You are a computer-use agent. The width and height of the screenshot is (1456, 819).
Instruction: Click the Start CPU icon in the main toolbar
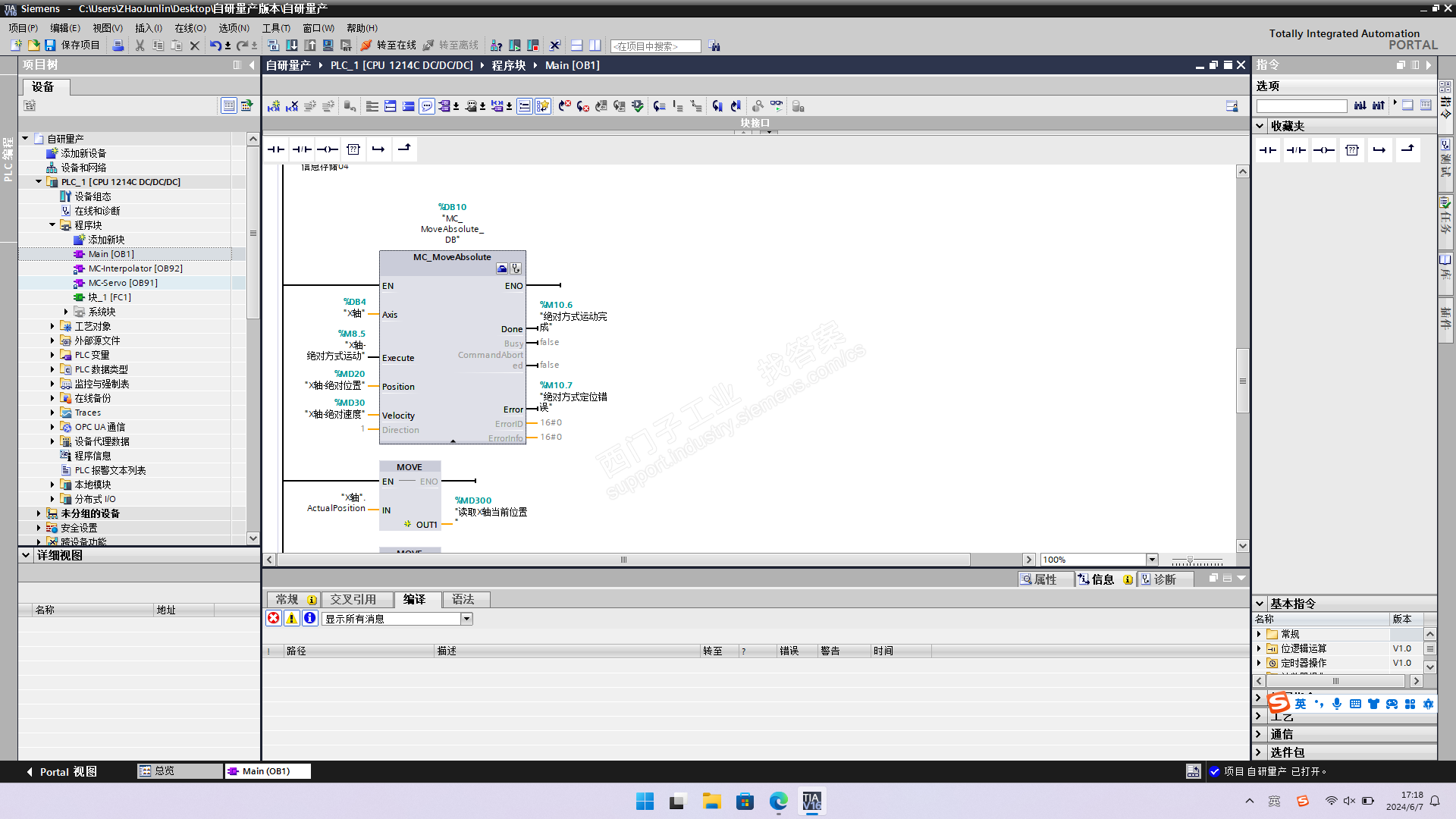[515, 45]
